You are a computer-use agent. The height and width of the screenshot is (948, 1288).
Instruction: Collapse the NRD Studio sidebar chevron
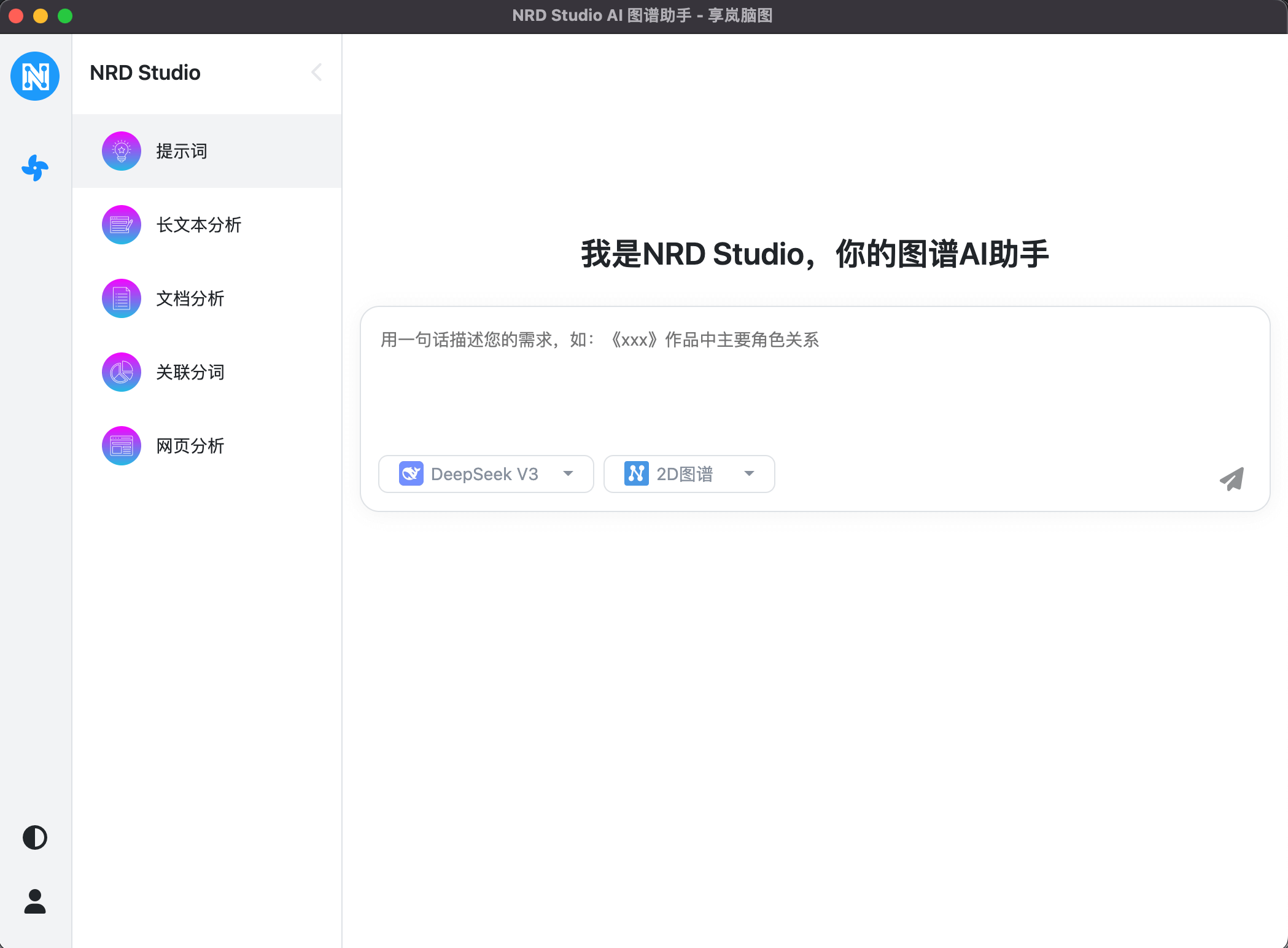point(317,72)
